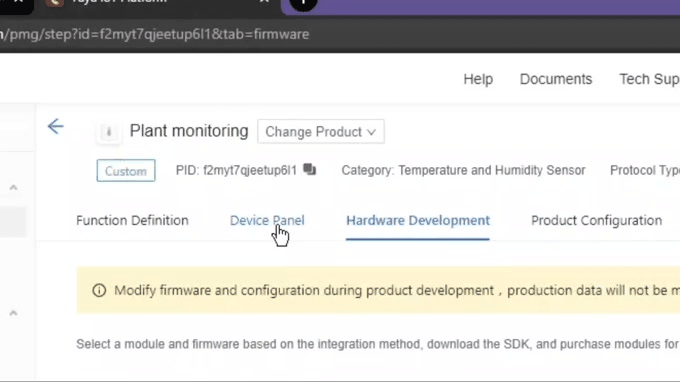The image size is (680, 382).
Task: Go back using the blue arrow
Action: 56,127
